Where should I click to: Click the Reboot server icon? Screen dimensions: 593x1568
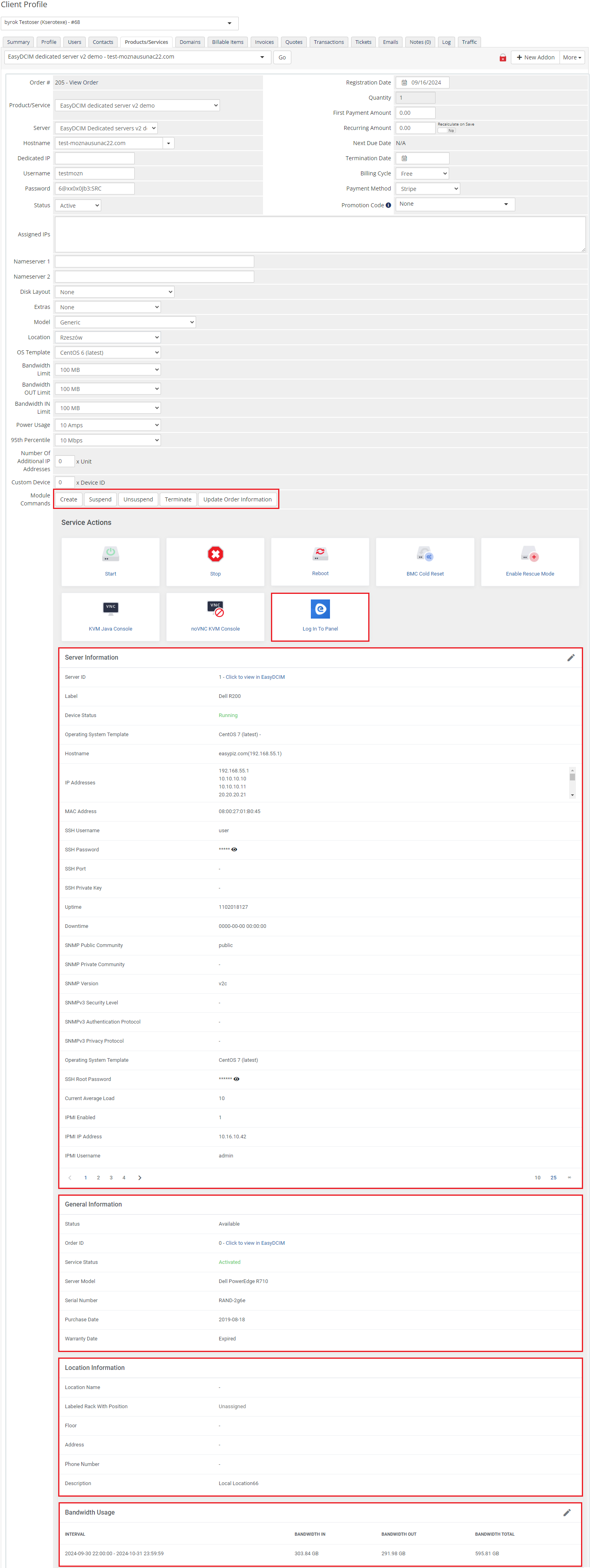320,553
